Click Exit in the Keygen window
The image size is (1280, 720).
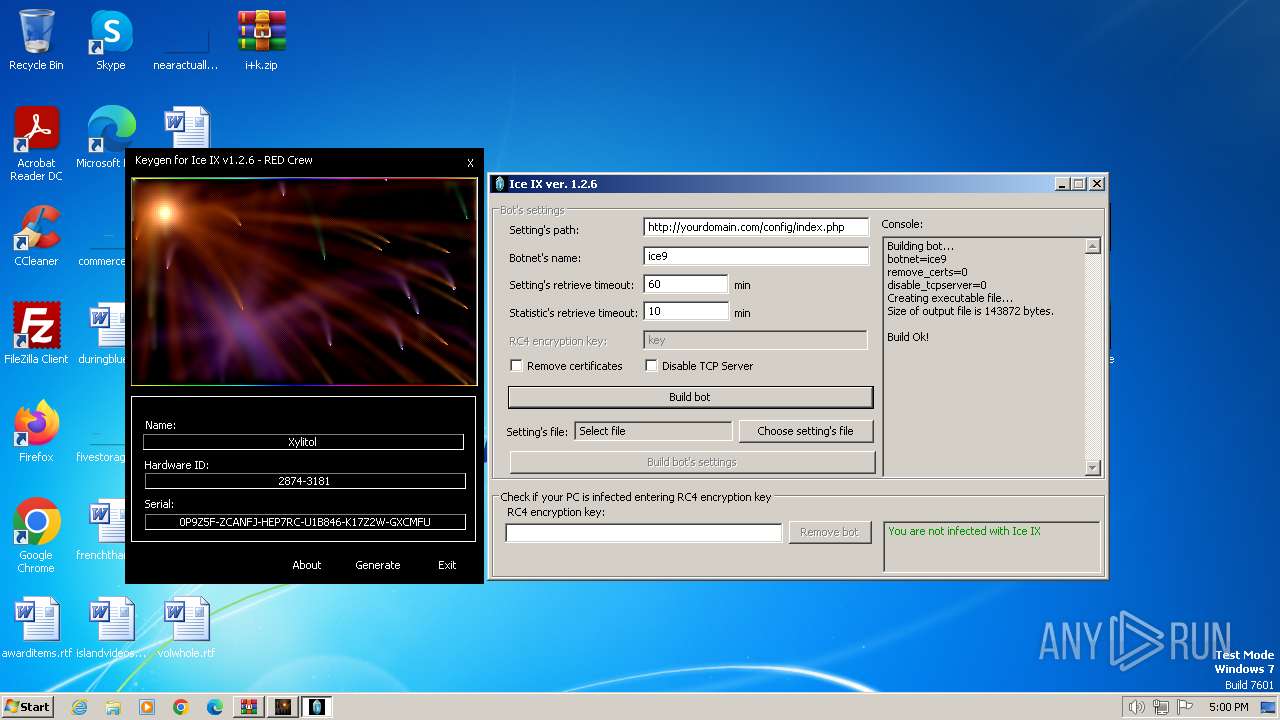tap(447, 565)
